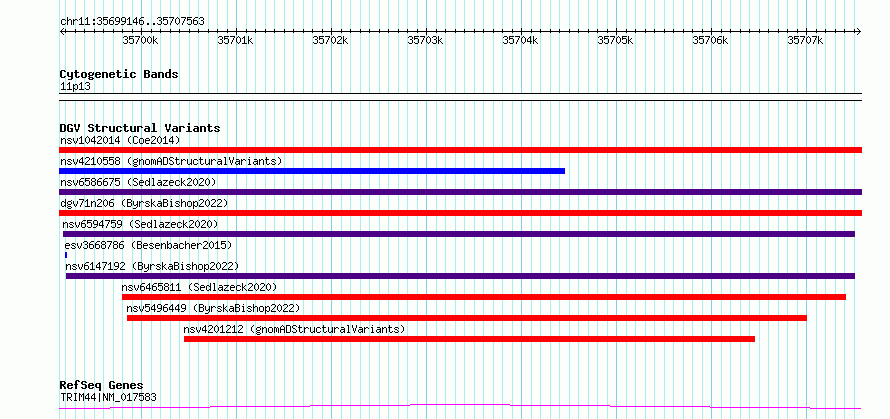Click the 35702k ruler position
Viewport: 890px width, 419px height.
(330, 40)
